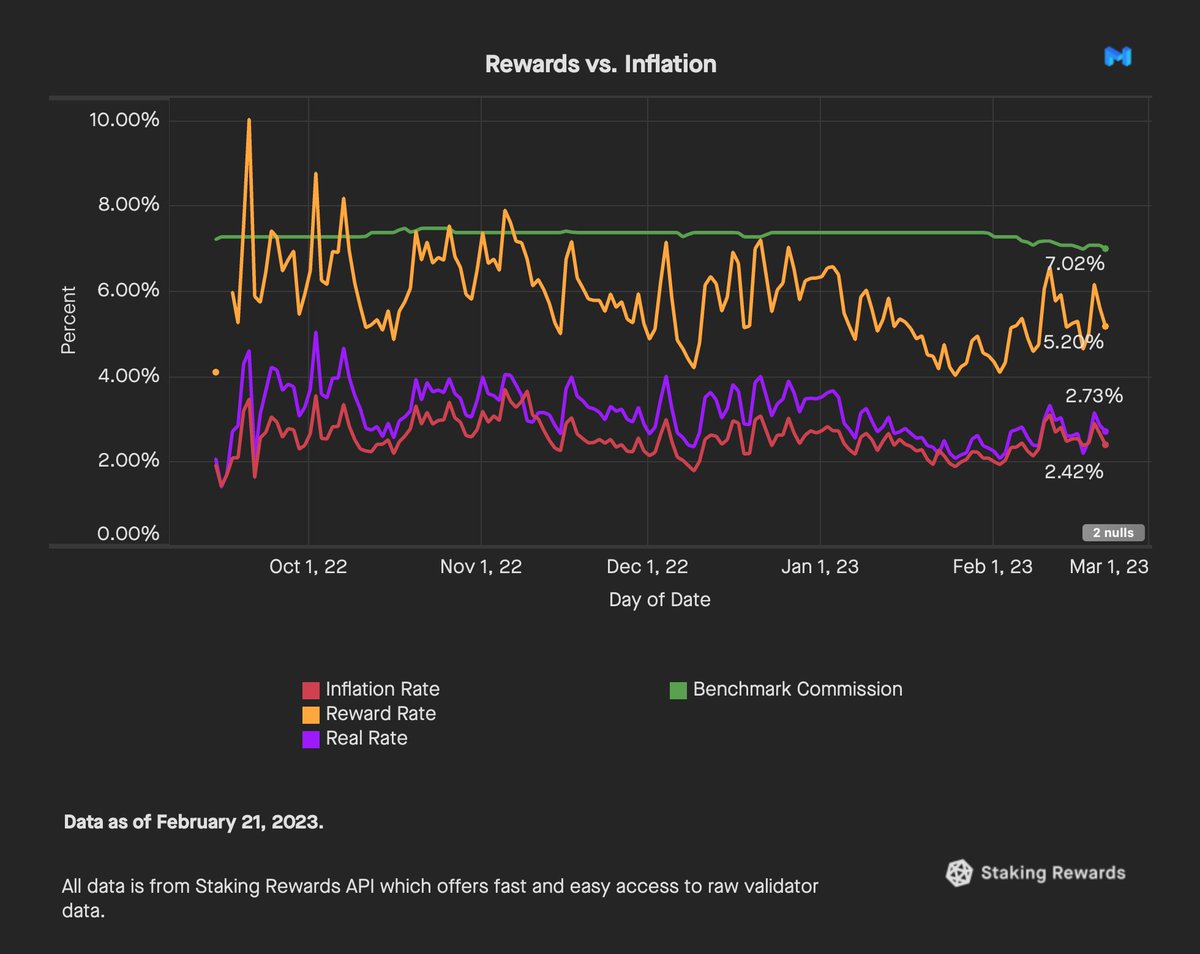The height and width of the screenshot is (954, 1200).
Task: Click the Mar 1, 23 axis tick label
Action: click(x=1109, y=566)
